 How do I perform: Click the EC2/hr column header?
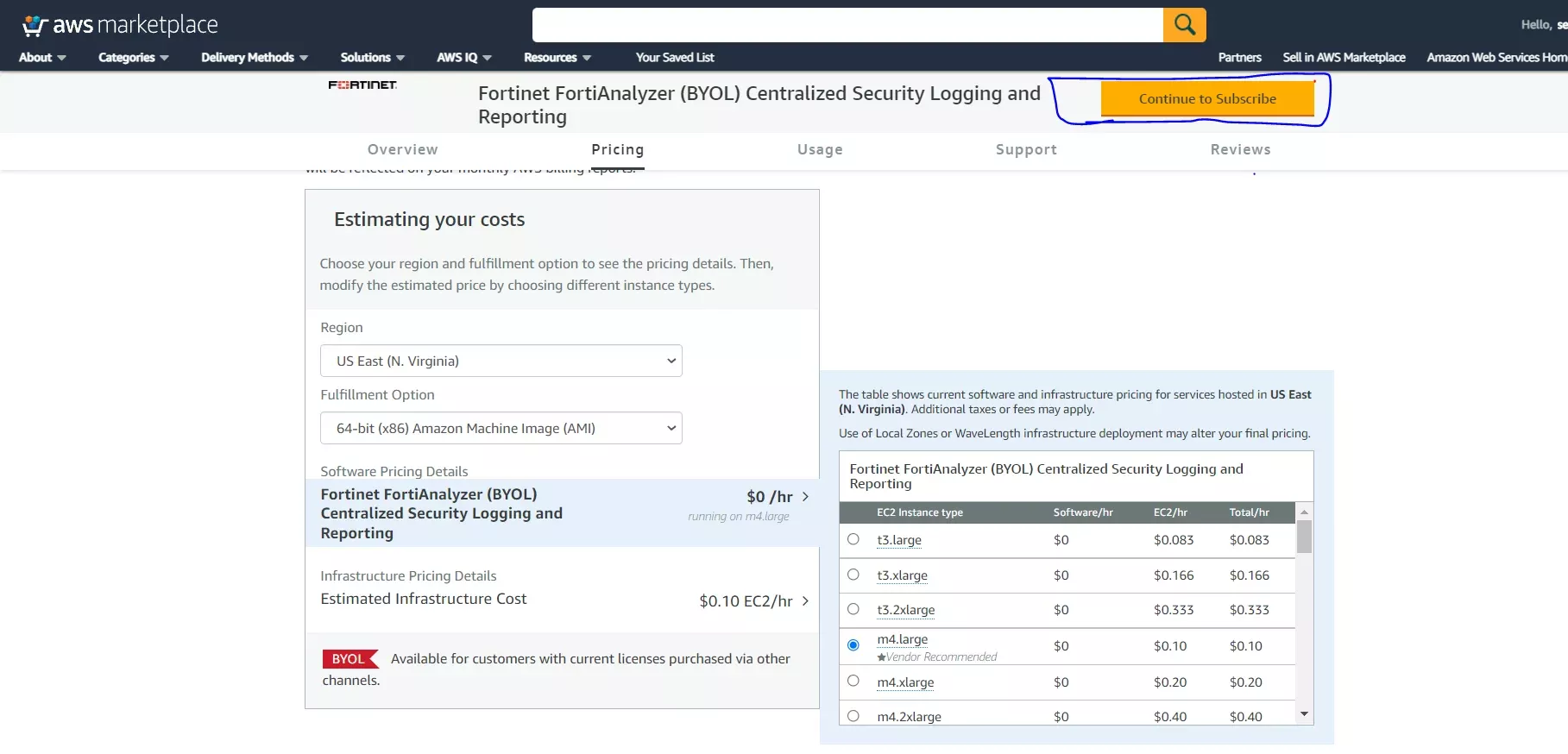pyautogui.click(x=1170, y=512)
